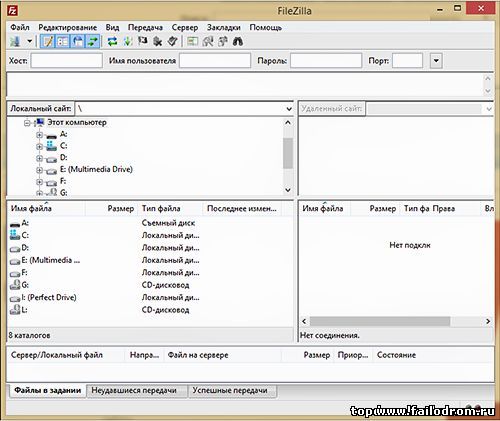Open the filename filters dialog icon
Screen dimensions: 500x421
click(x=192, y=41)
